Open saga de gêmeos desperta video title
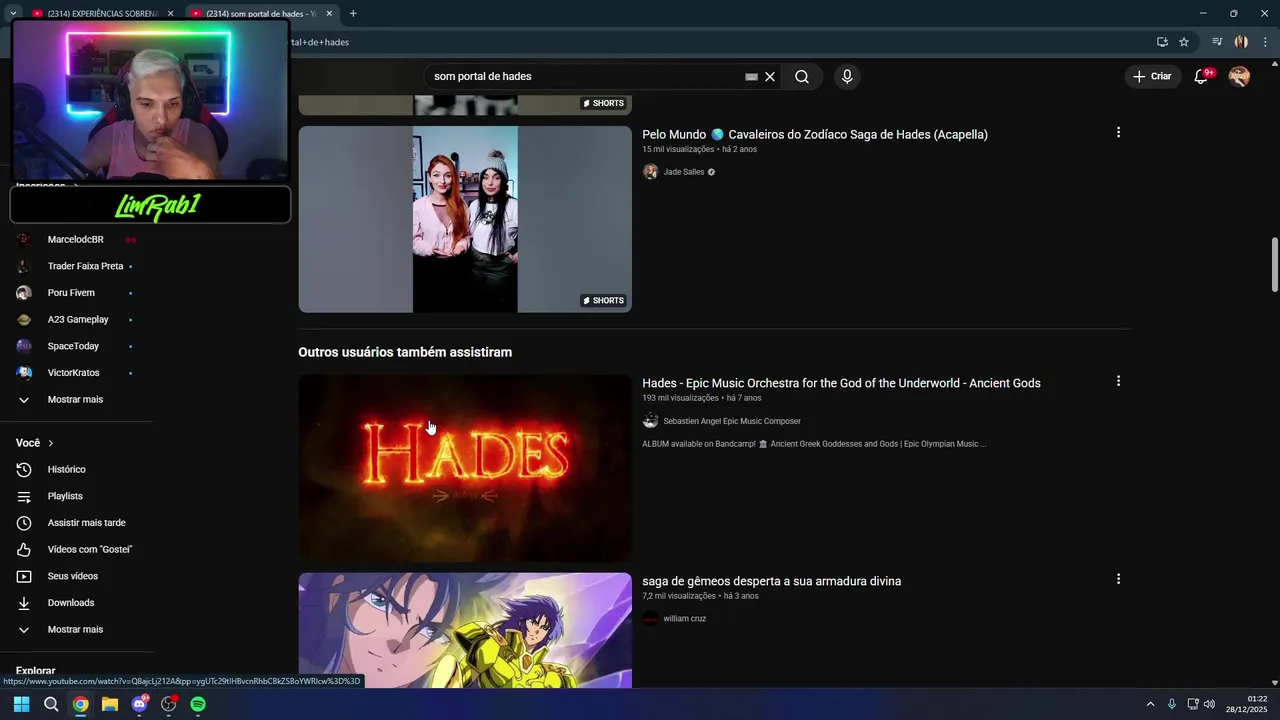Viewport: 1280px width, 720px height. pos(771,581)
